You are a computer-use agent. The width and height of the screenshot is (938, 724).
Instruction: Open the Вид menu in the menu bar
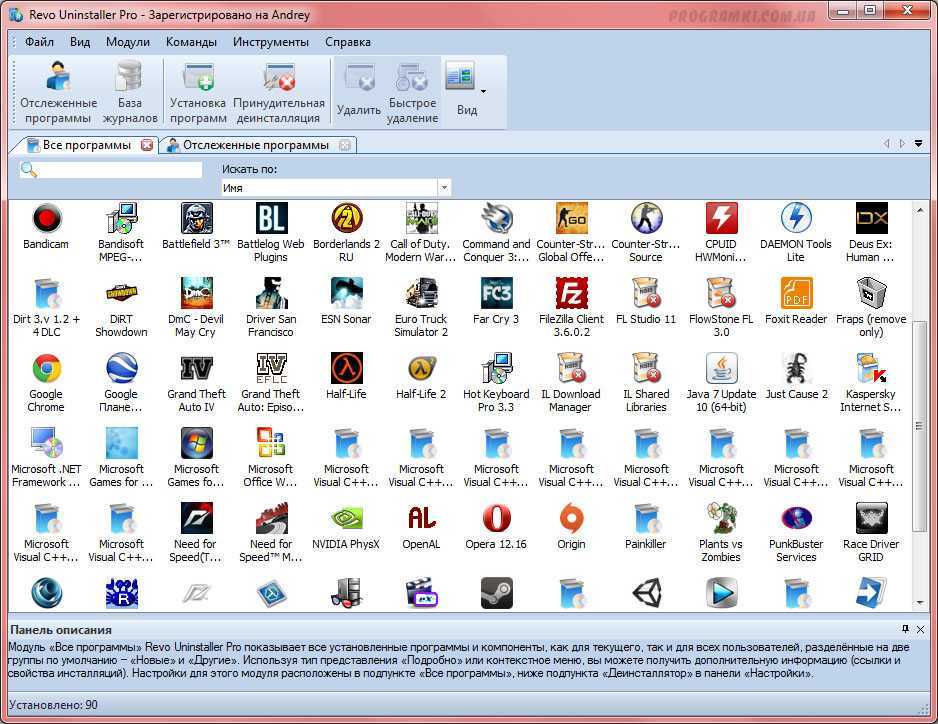[80, 42]
